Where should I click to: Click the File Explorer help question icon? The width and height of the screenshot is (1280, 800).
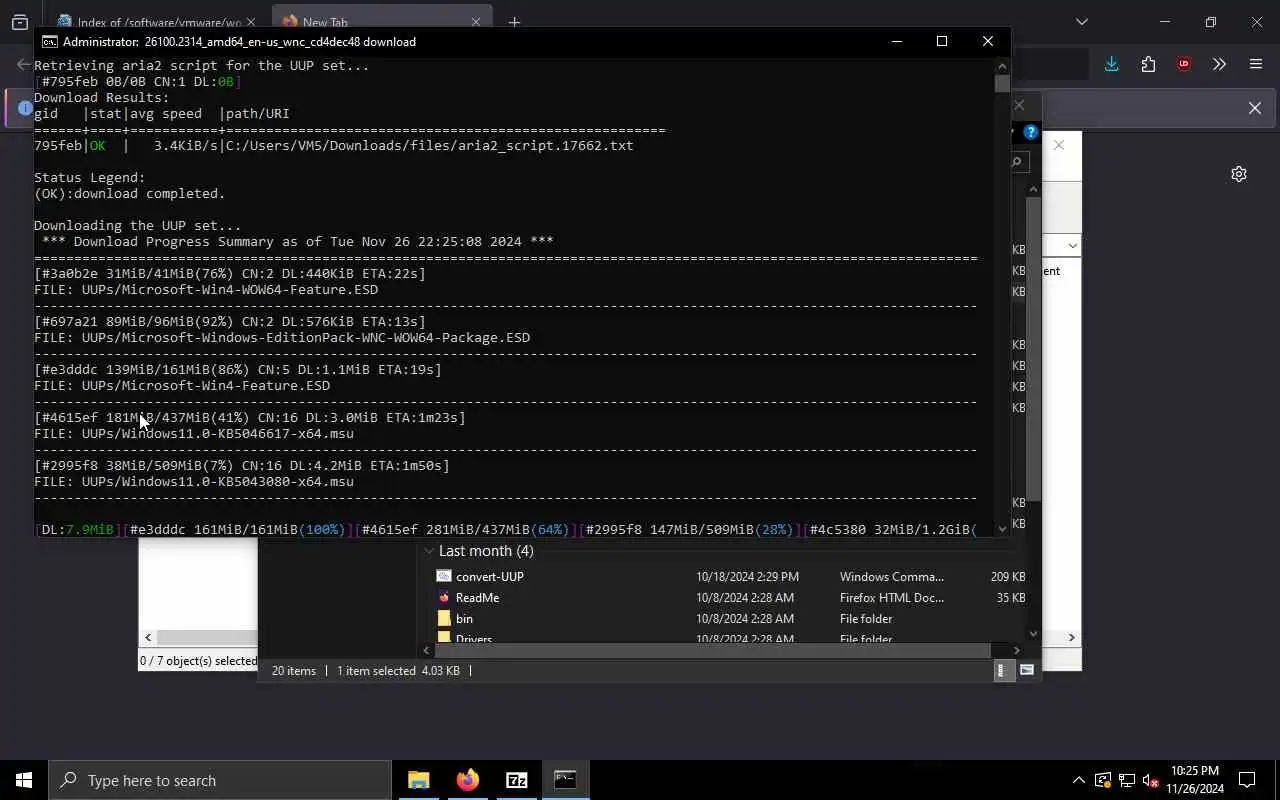(x=1031, y=132)
